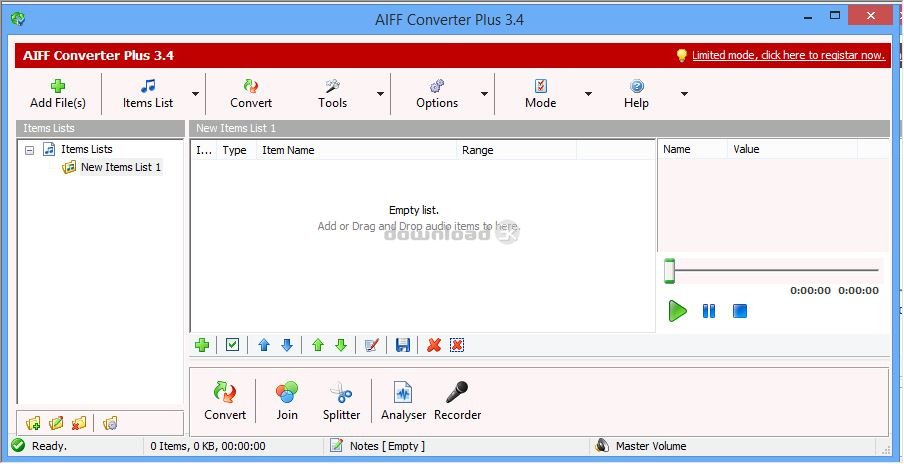
Task: Launch Convert from the bottom tools panel
Action: (225, 401)
